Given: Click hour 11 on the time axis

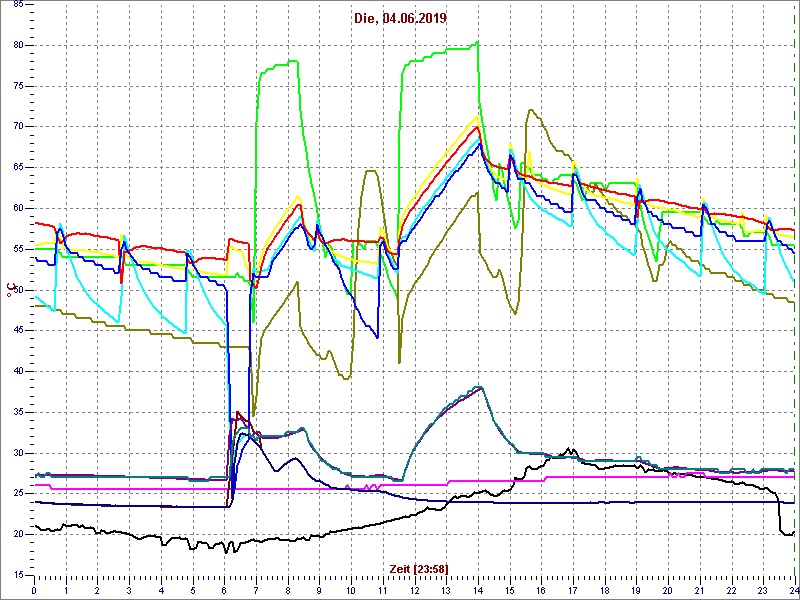Looking at the screenshot, I should 383,590.
